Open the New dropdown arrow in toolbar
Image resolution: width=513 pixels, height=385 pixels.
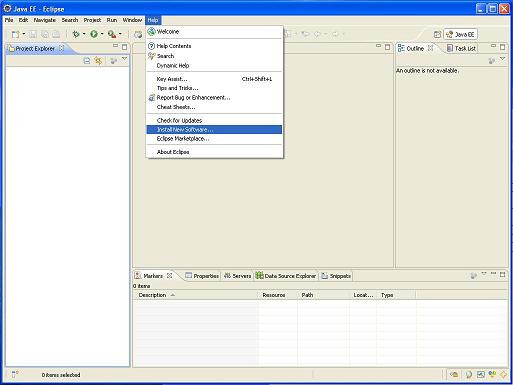(24, 34)
